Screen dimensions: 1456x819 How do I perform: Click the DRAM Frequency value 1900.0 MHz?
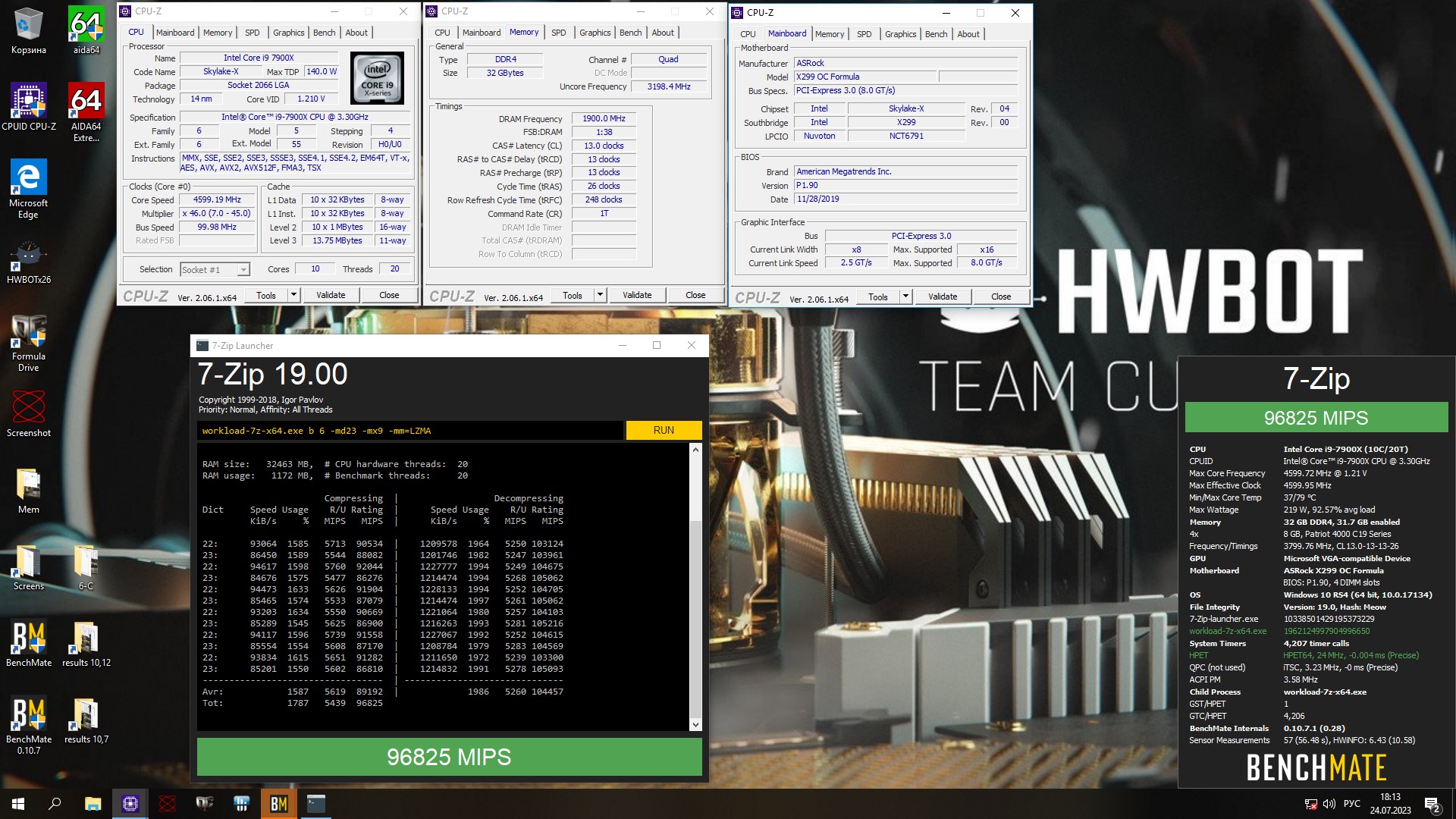pyautogui.click(x=604, y=118)
